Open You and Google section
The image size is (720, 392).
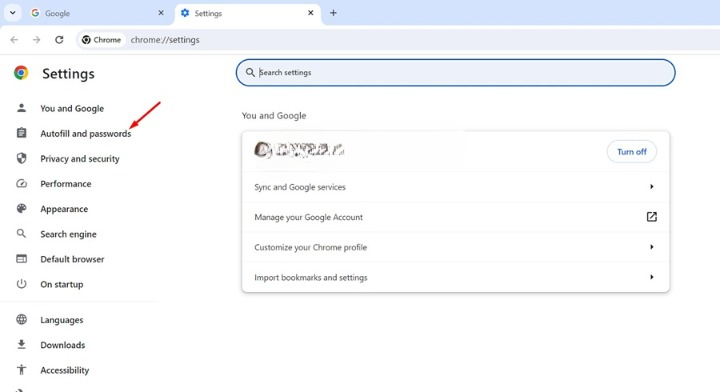(72, 108)
